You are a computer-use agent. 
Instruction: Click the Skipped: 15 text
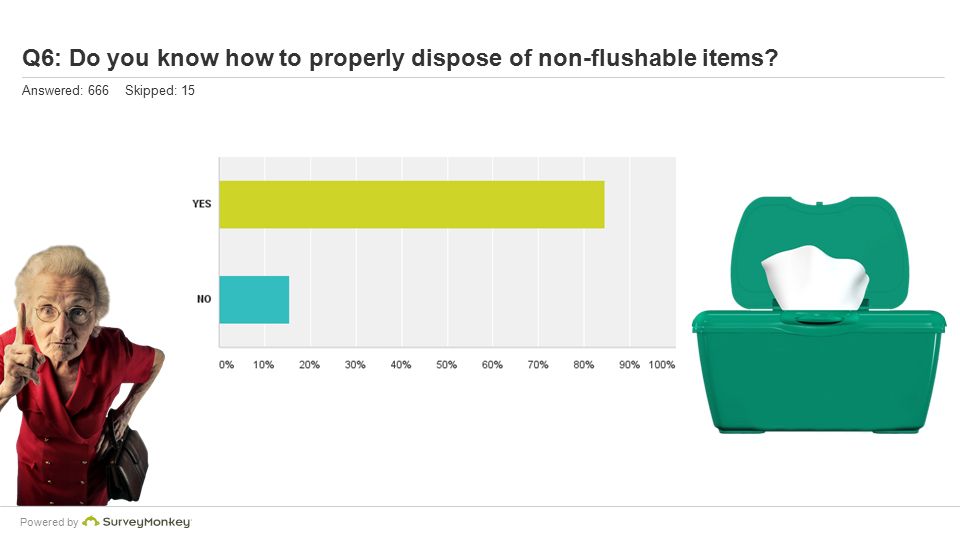[160, 91]
